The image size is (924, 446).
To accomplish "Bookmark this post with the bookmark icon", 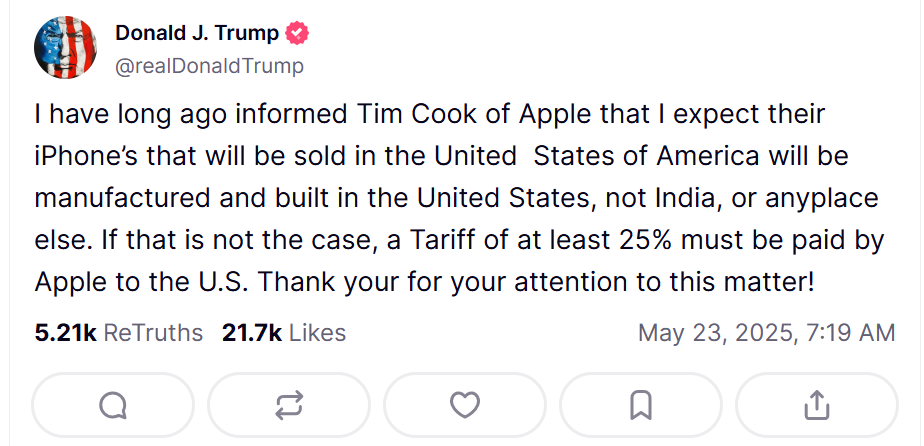I will [x=641, y=405].
